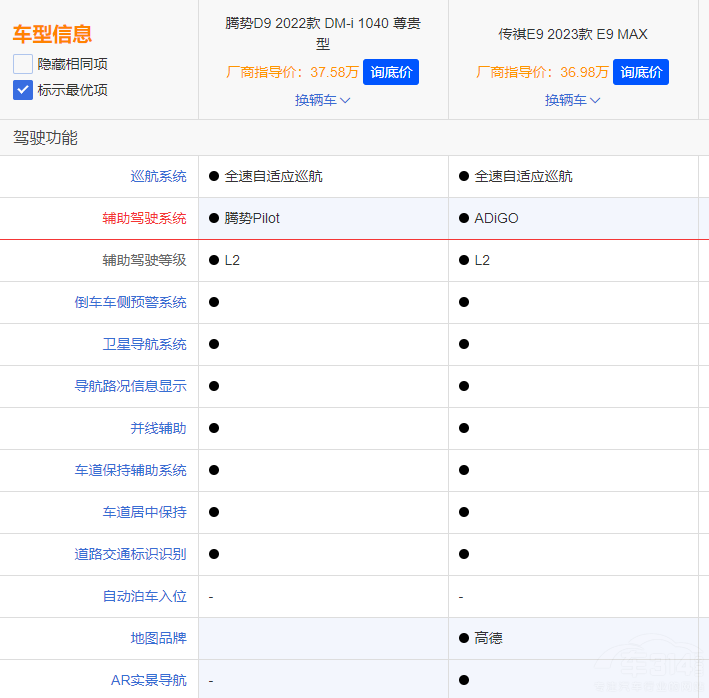
Task: Open the 卫星导航系统 link
Action: (x=144, y=344)
